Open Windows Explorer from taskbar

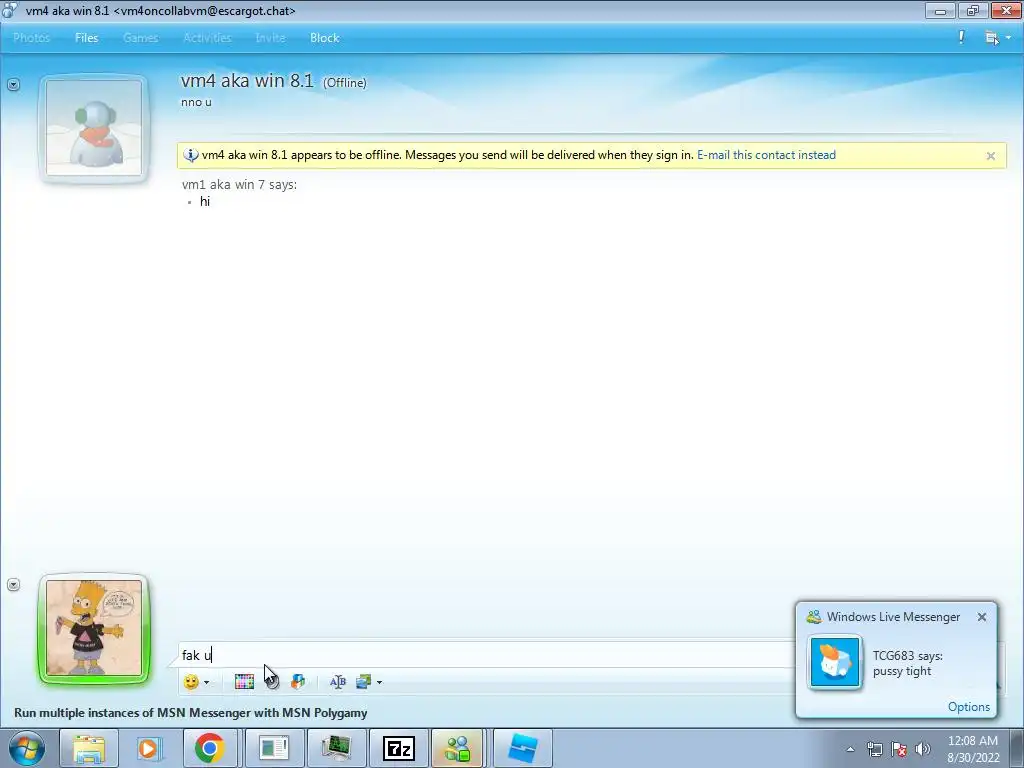pos(89,748)
